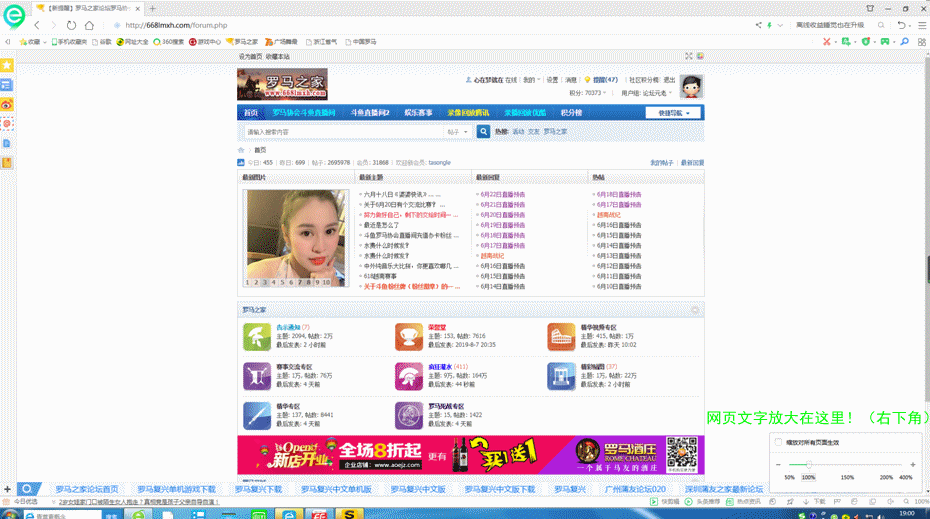Open the browser hamburger menu icon
This screenshot has height=519, width=930.
tap(922, 26)
